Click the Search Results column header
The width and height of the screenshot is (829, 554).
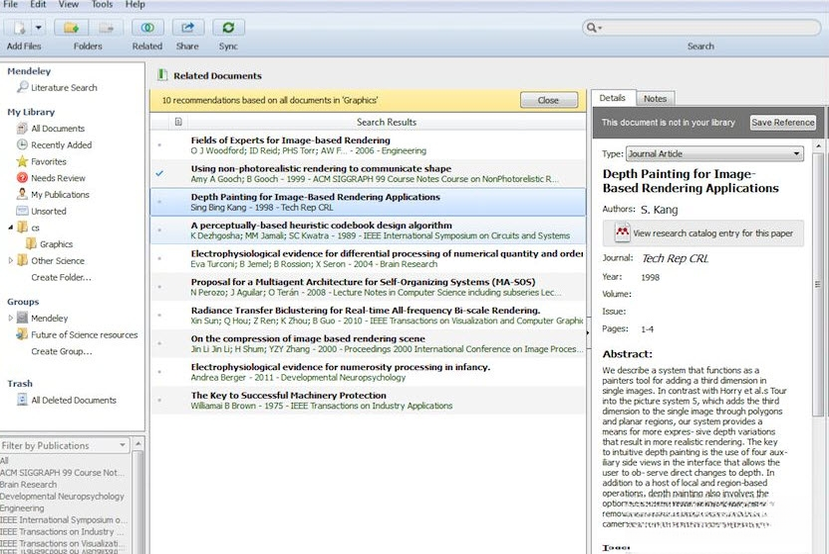tap(386, 122)
